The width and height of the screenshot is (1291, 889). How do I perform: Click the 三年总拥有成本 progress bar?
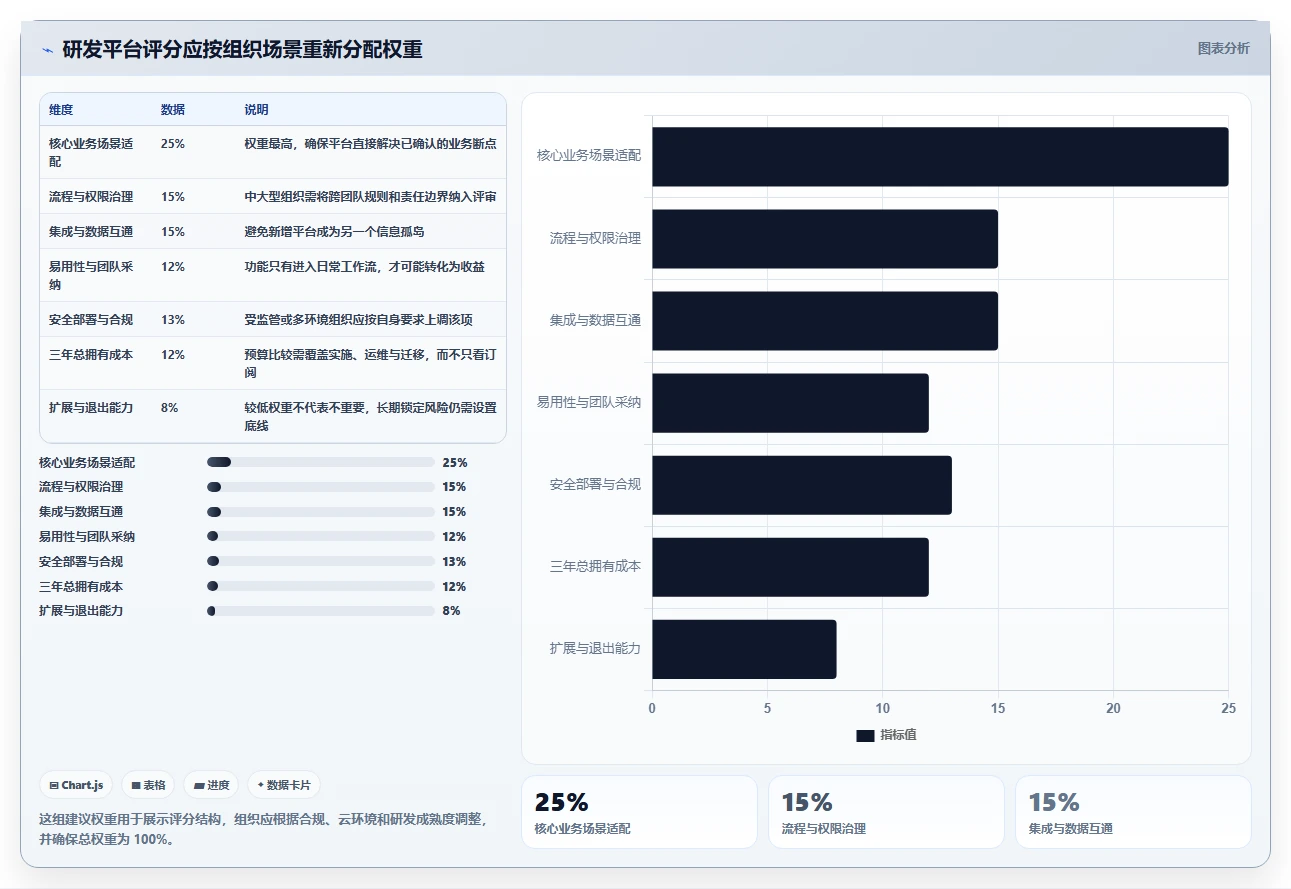click(320, 587)
